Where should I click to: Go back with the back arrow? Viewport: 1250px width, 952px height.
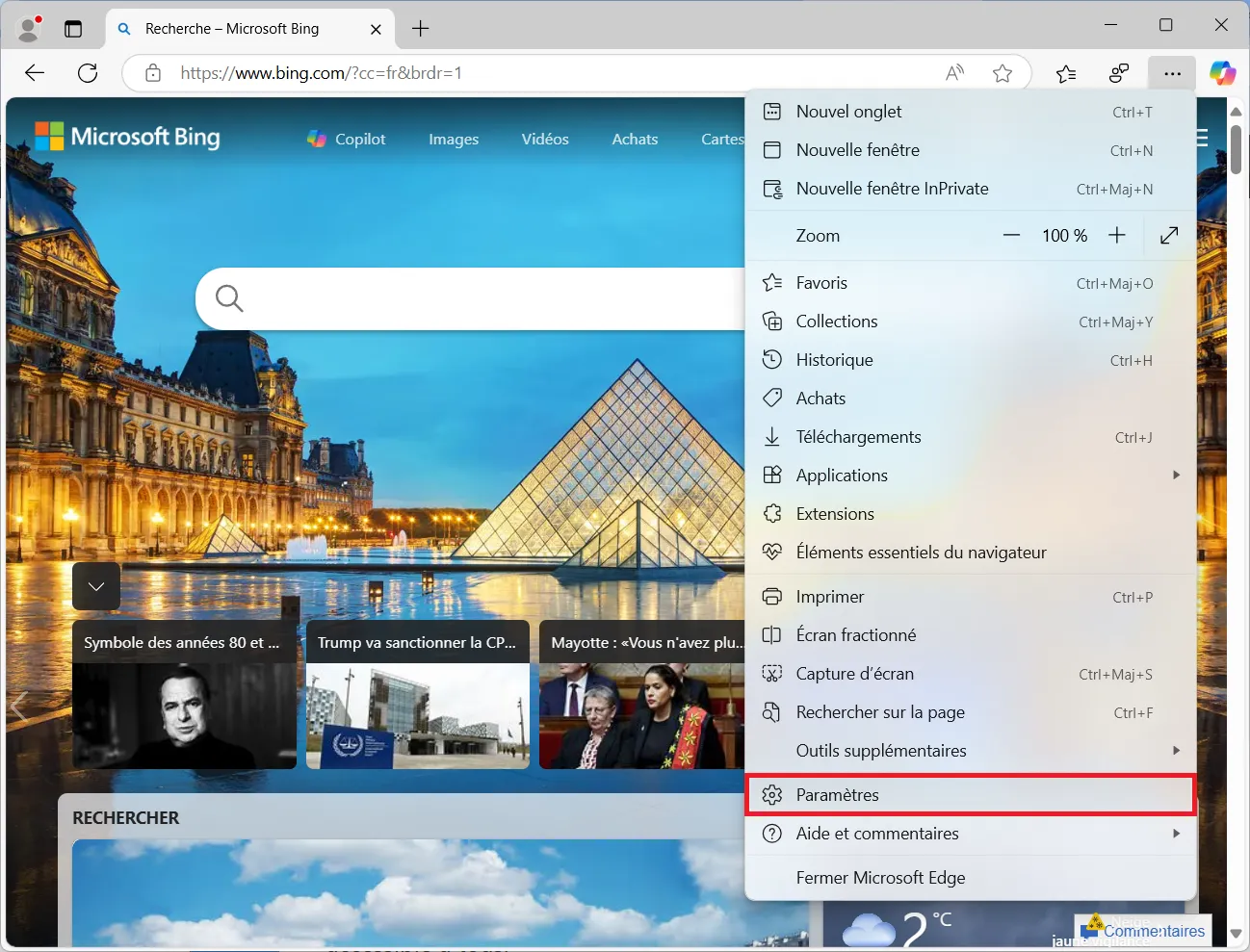tap(35, 73)
